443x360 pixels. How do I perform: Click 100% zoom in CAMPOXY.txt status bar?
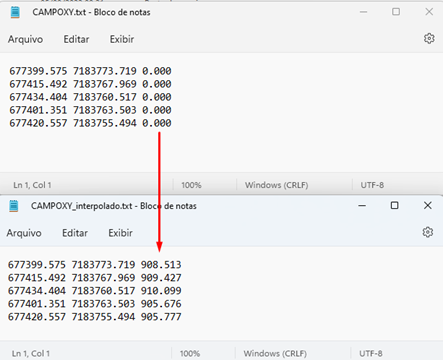[x=191, y=185]
